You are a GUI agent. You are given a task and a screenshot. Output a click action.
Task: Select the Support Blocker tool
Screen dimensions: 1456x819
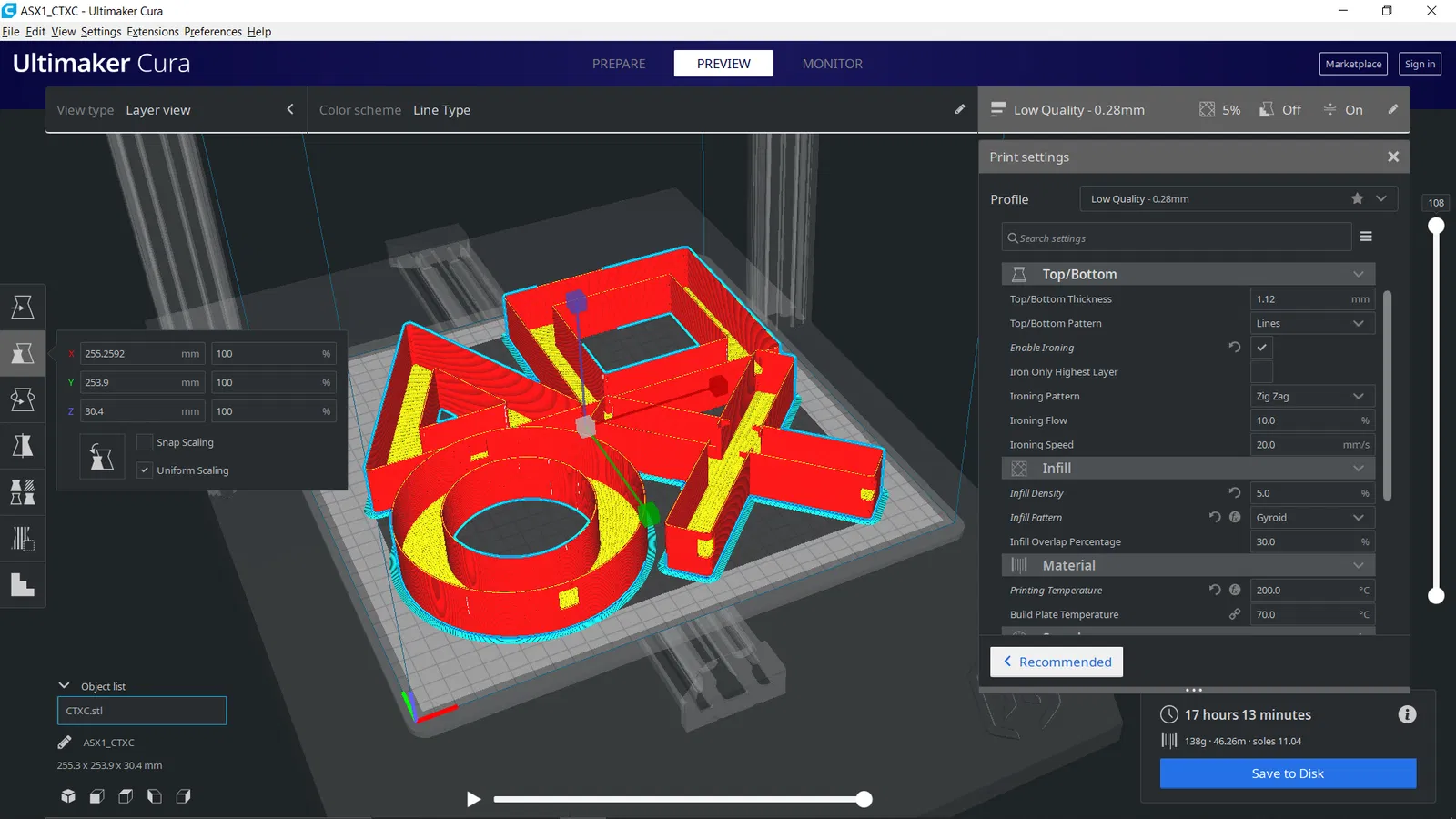coord(23,539)
